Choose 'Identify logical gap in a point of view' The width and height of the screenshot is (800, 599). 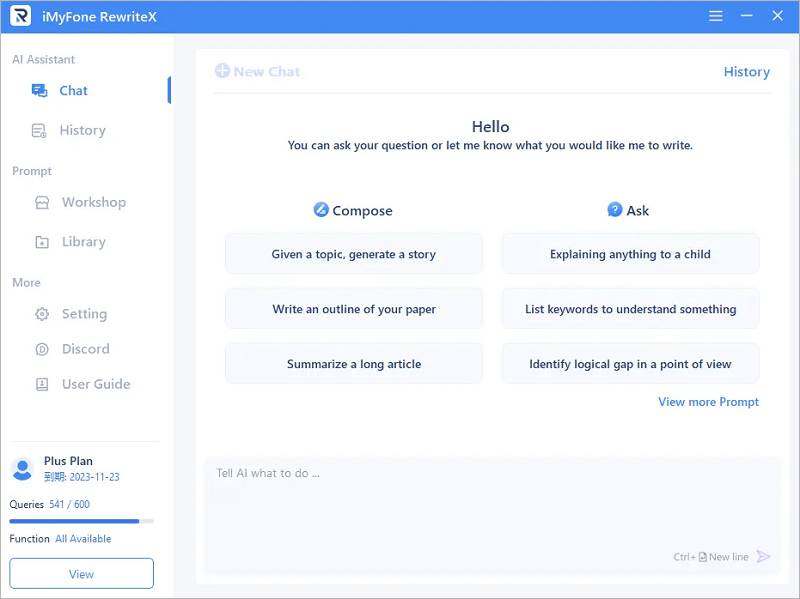click(630, 364)
